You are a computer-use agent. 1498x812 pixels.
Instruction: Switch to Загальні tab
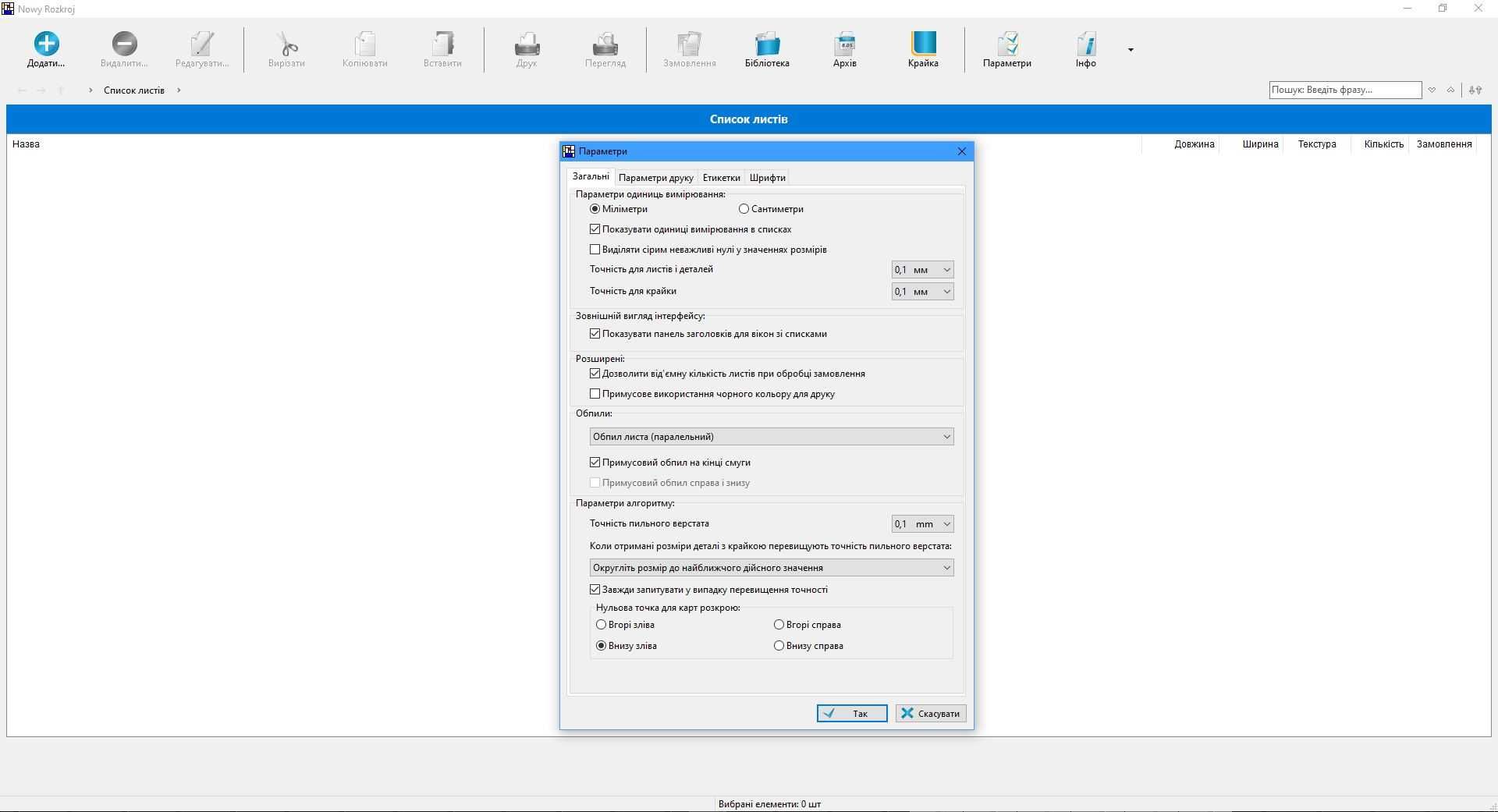(x=591, y=176)
